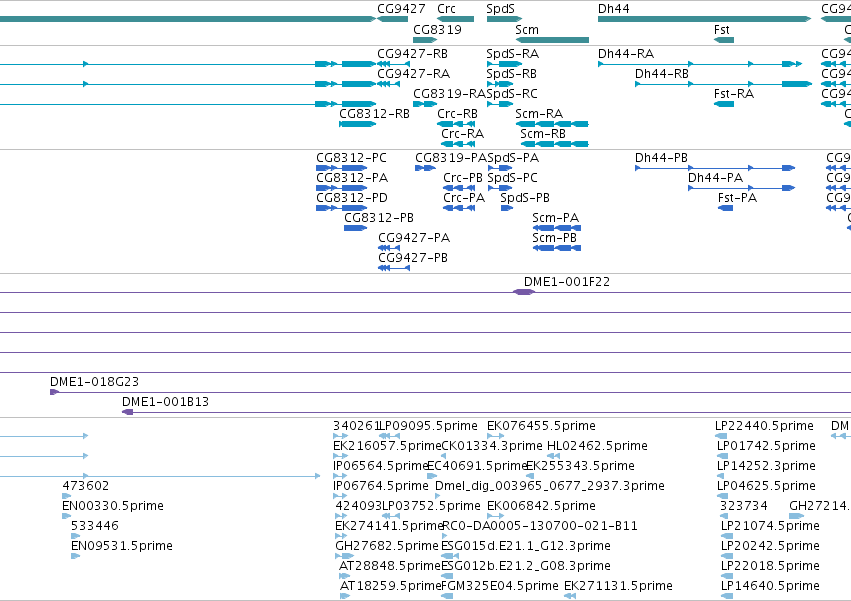Select the Scm-PA protein label

(555, 218)
